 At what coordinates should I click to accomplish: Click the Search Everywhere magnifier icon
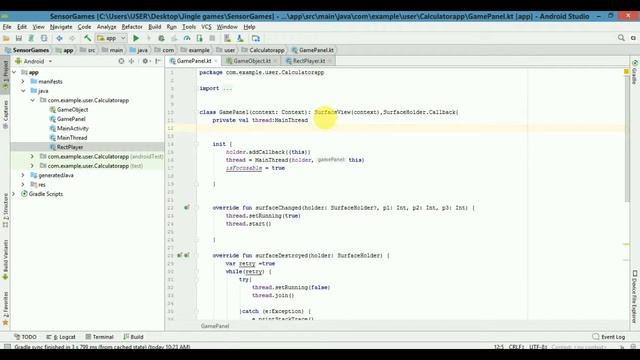621,38
